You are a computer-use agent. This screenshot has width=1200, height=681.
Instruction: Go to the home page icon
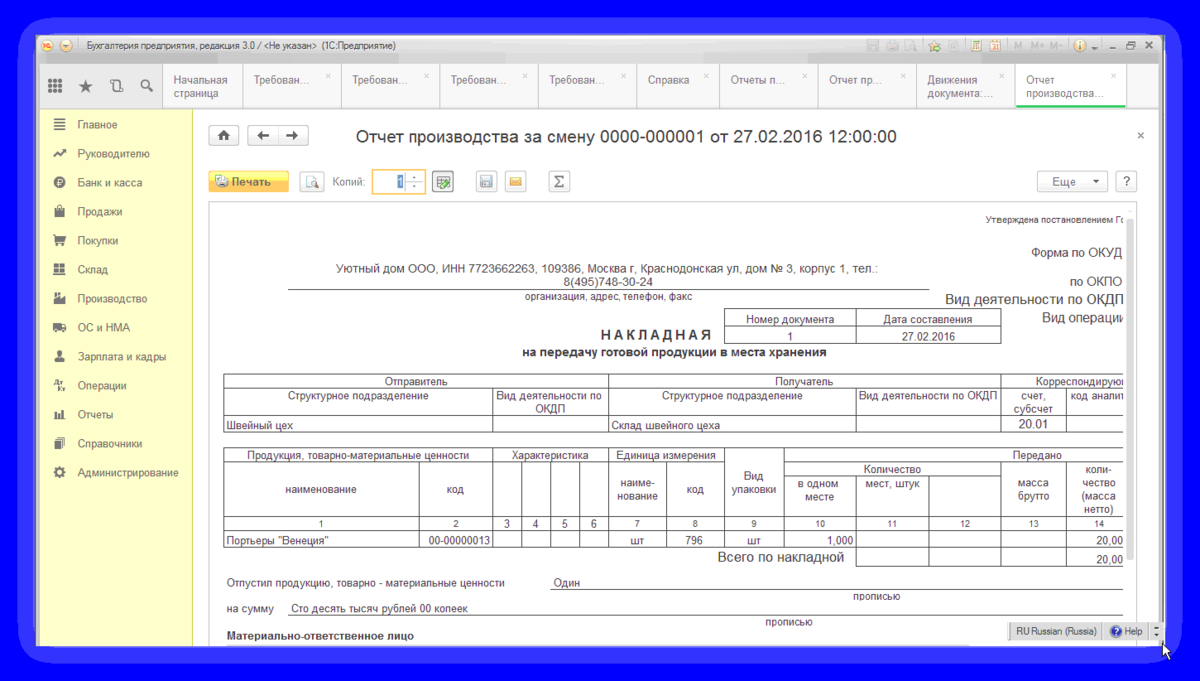pos(224,136)
